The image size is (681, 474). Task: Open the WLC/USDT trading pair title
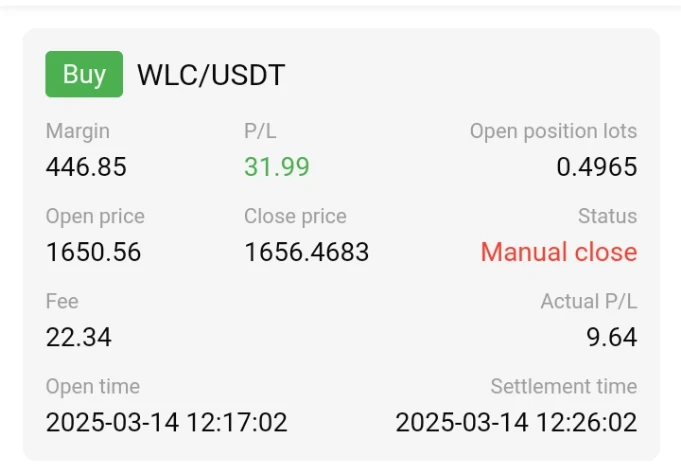pos(211,75)
